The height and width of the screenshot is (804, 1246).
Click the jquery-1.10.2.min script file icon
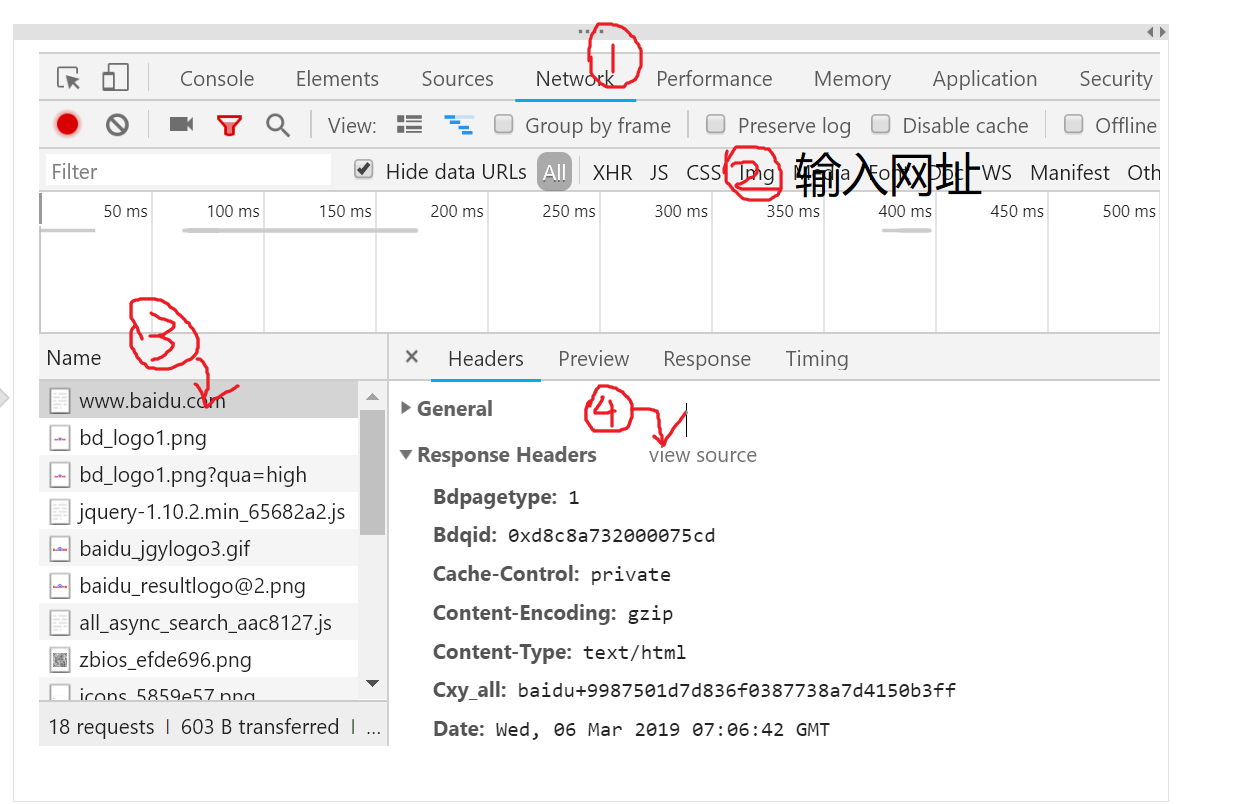(60, 512)
